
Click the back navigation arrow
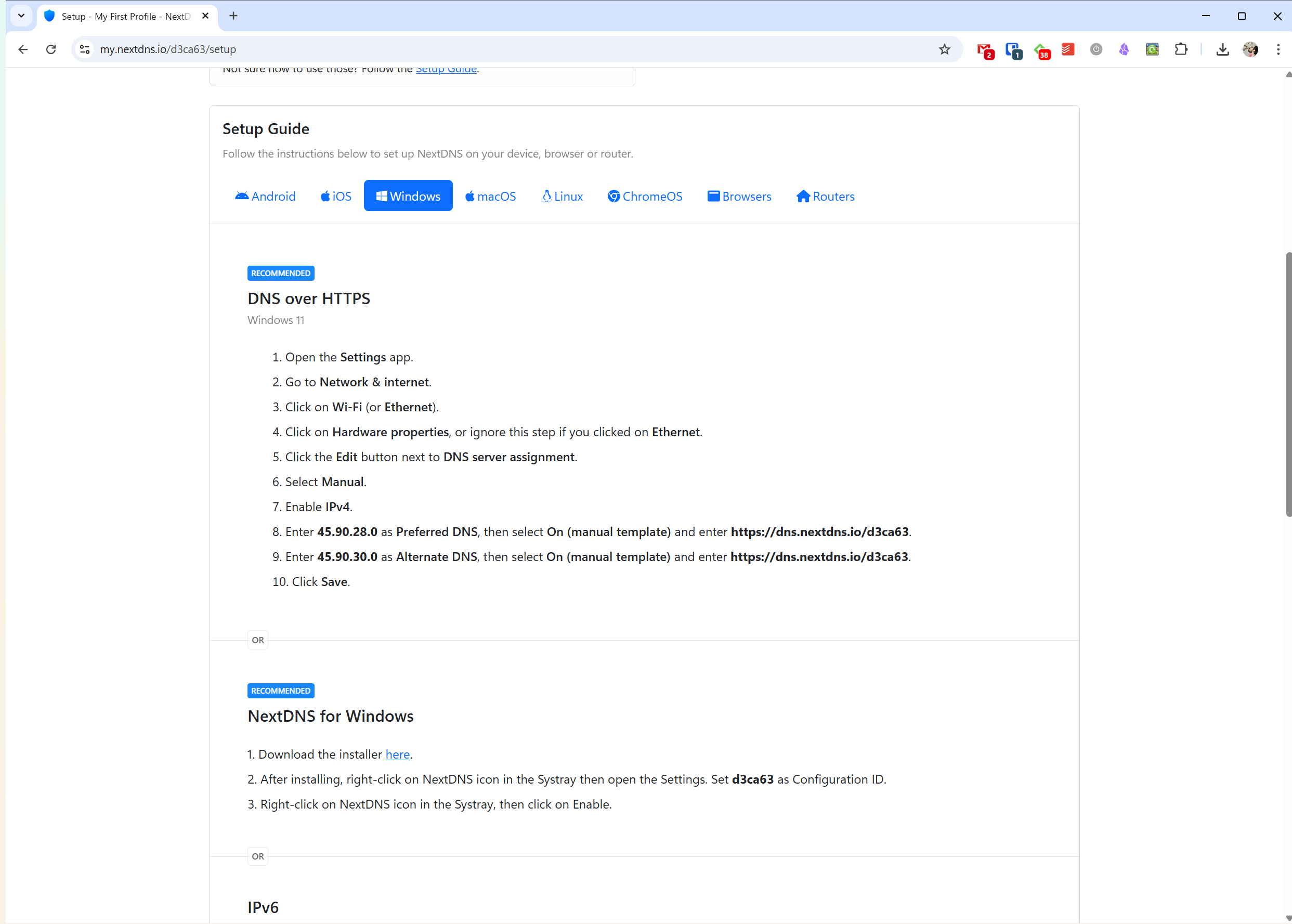(23, 49)
